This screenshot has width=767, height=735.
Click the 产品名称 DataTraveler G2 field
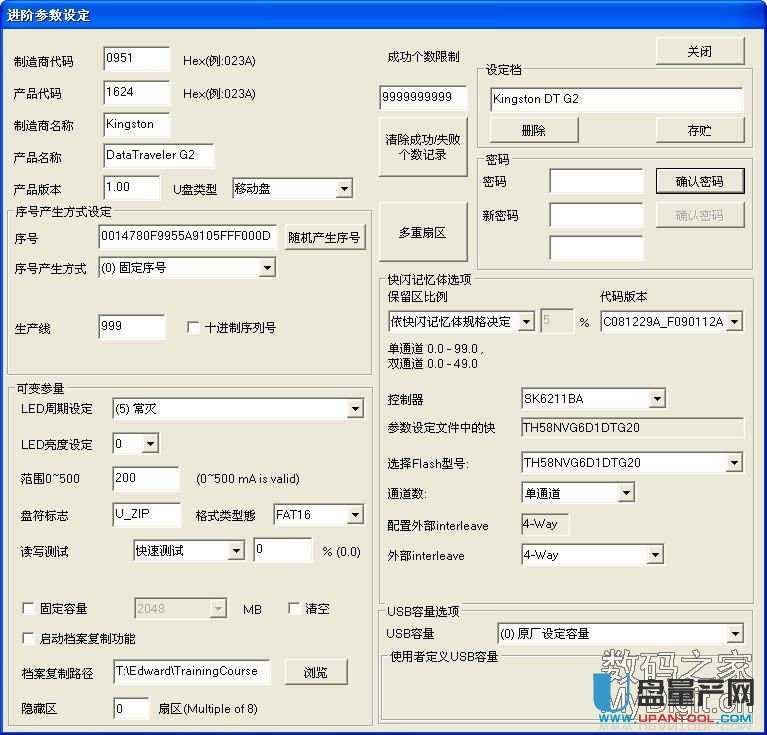[x=158, y=156]
